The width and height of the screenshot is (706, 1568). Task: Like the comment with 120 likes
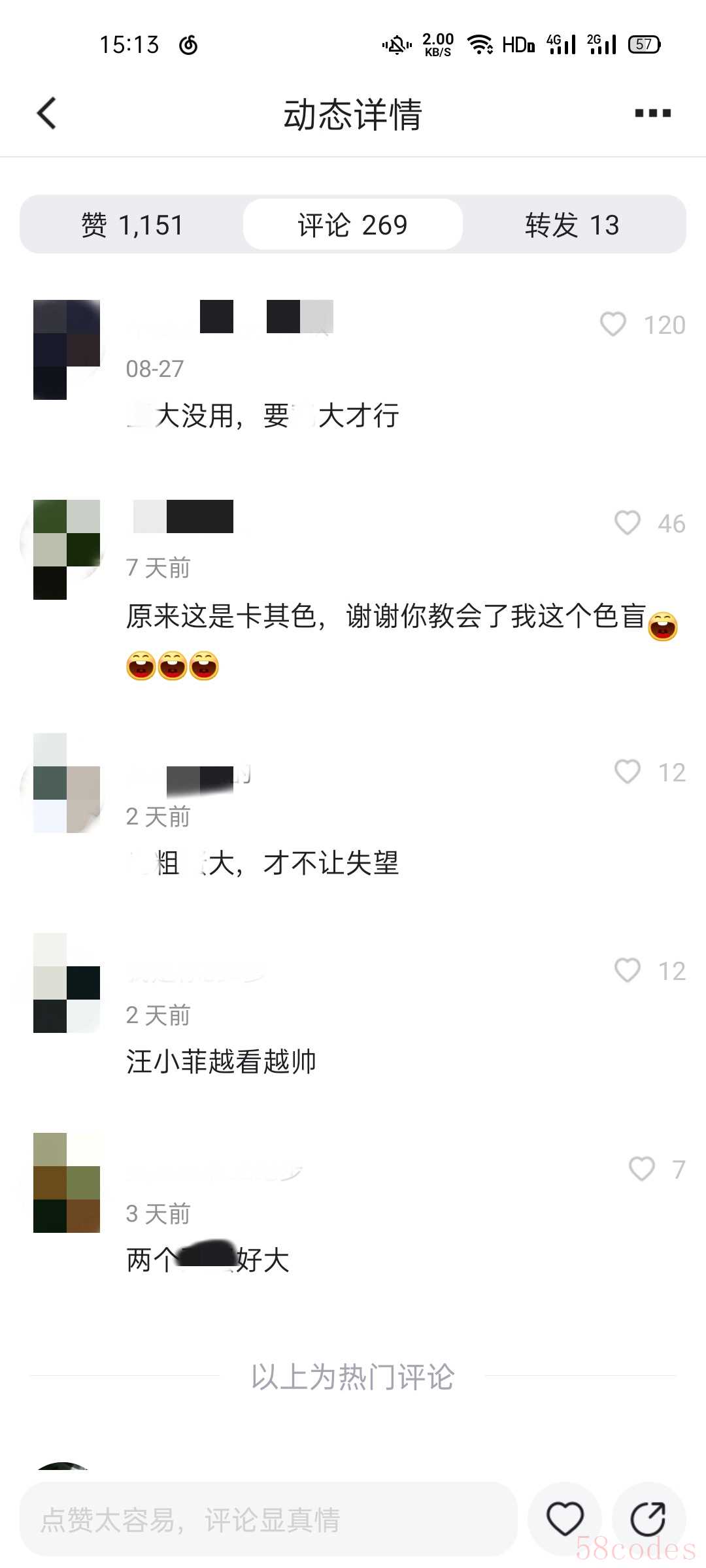pos(613,324)
